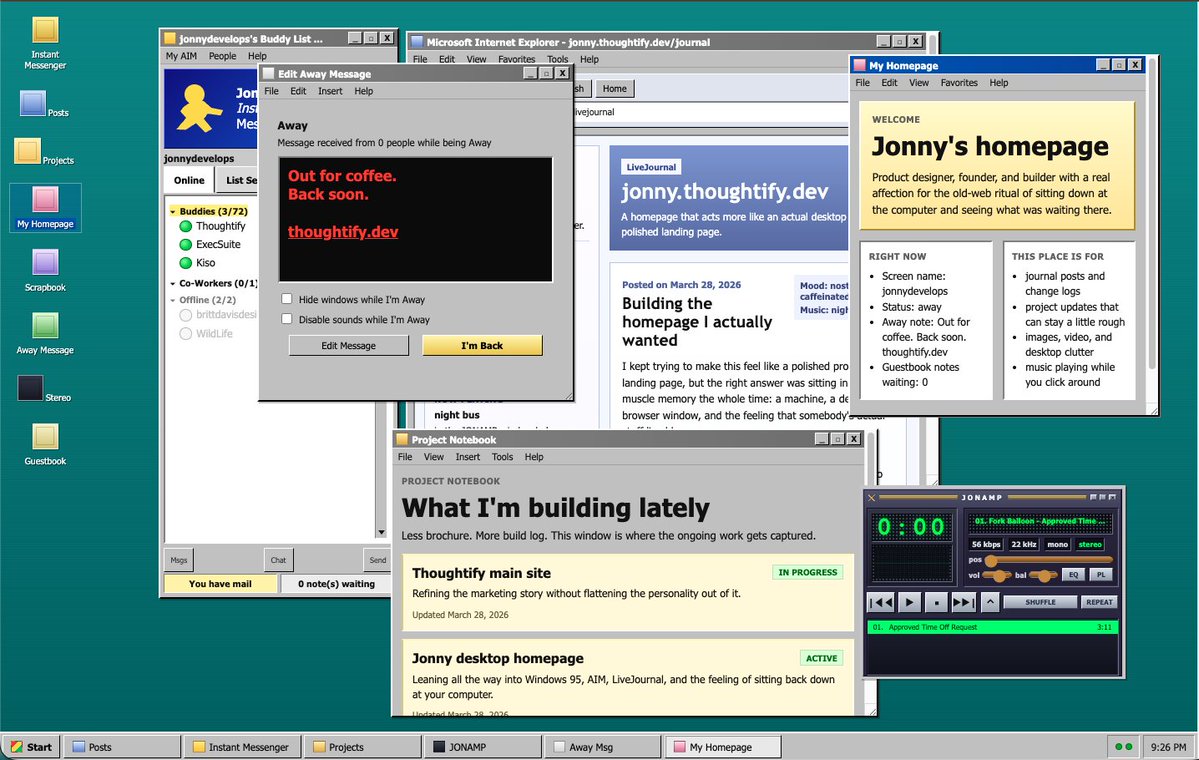Image resolution: width=1199 pixels, height=760 pixels.
Task: Adjust the pos slider in JONAMP
Action: [x=1050, y=560]
